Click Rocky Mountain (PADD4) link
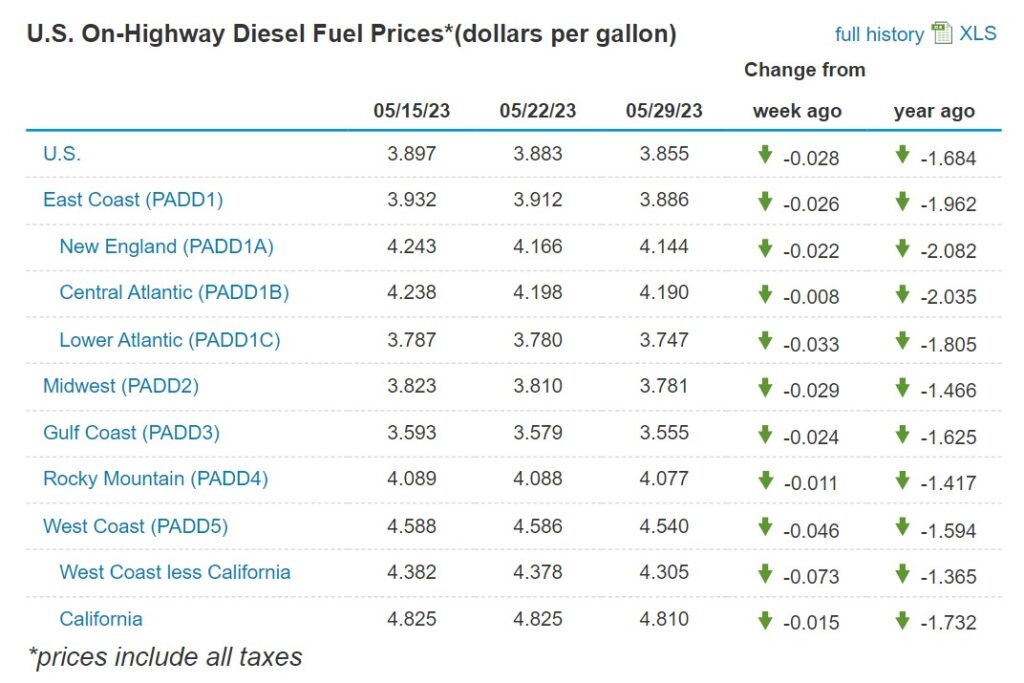Screen dimensions: 1024x683 tap(155, 479)
